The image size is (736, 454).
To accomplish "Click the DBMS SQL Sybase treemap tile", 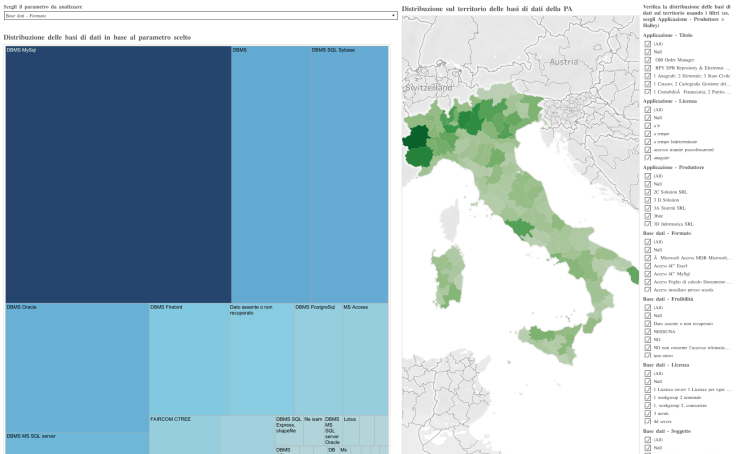I will point(349,174).
